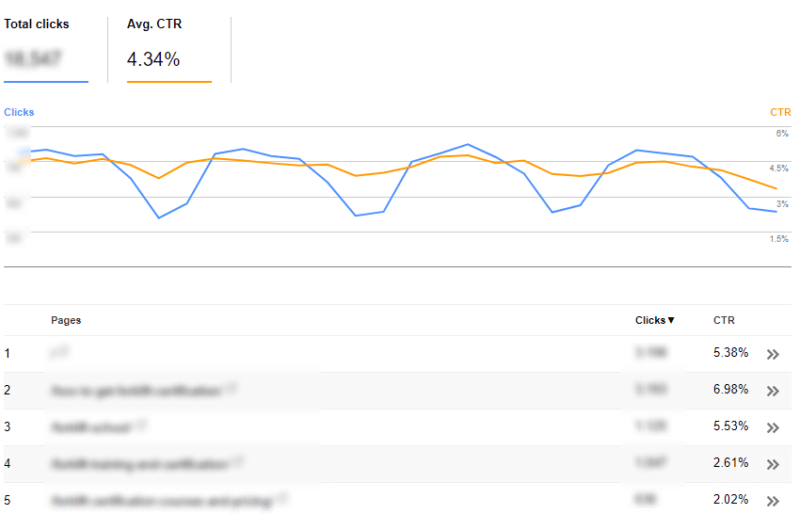Click the Pages column header
The image size is (800, 514).
tap(66, 320)
